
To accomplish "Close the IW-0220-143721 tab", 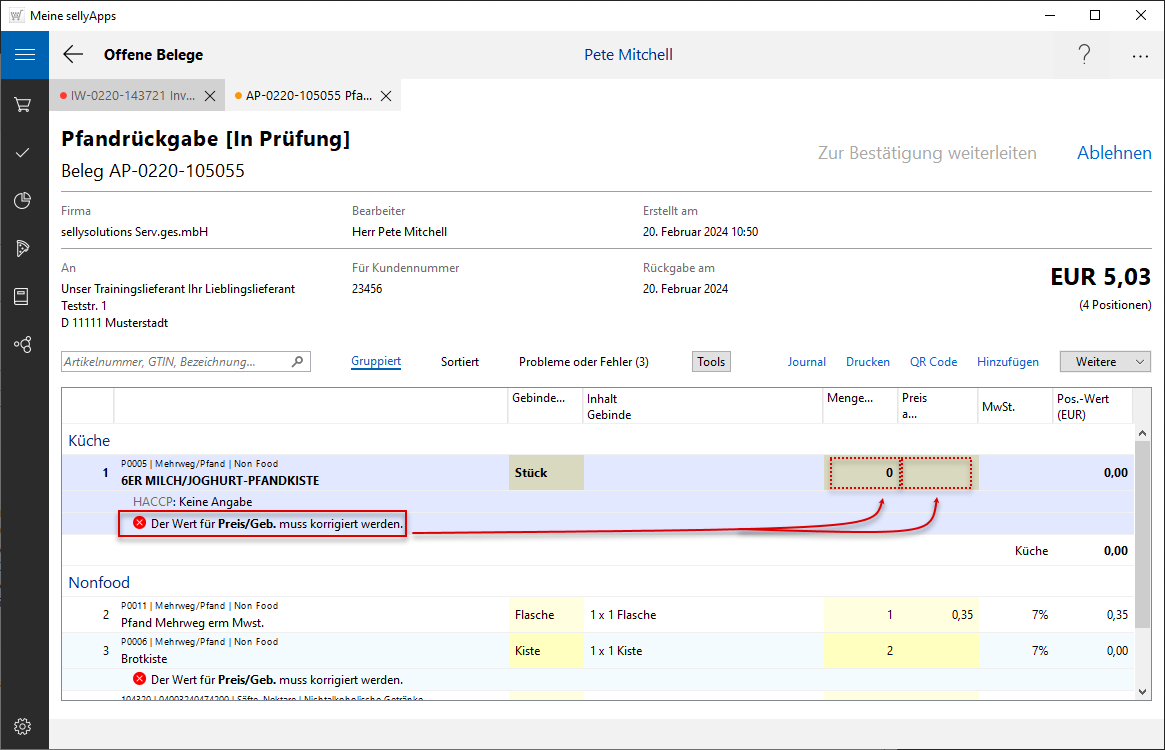I will click(210, 97).
